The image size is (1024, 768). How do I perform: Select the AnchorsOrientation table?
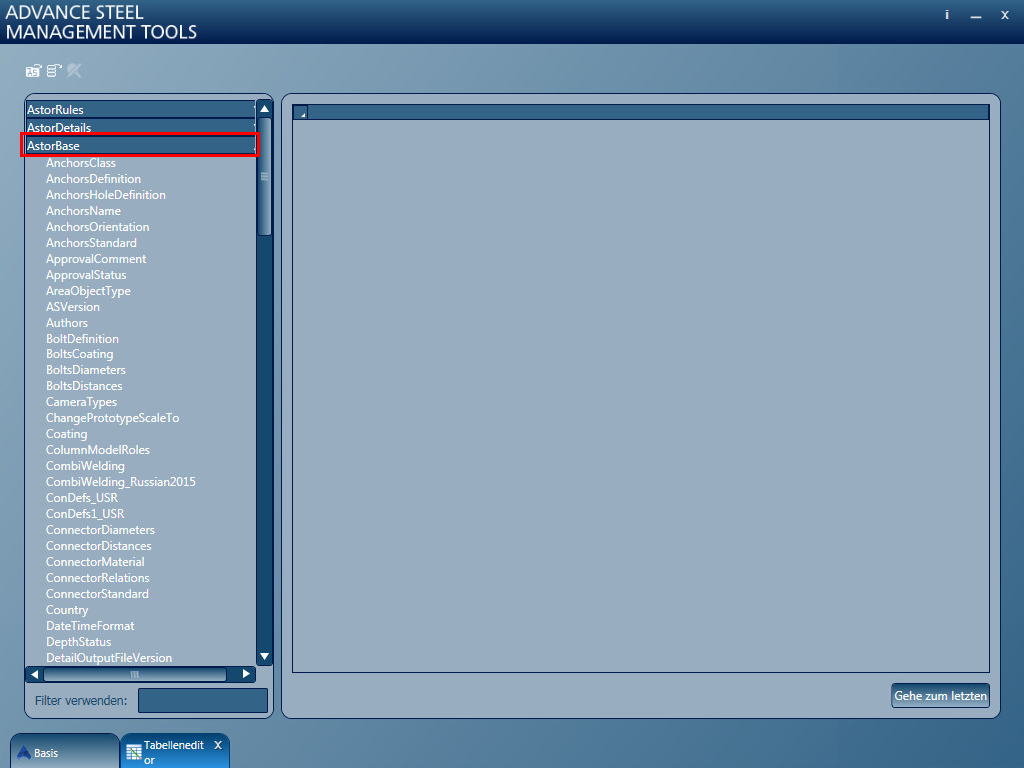tap(97, 227)
